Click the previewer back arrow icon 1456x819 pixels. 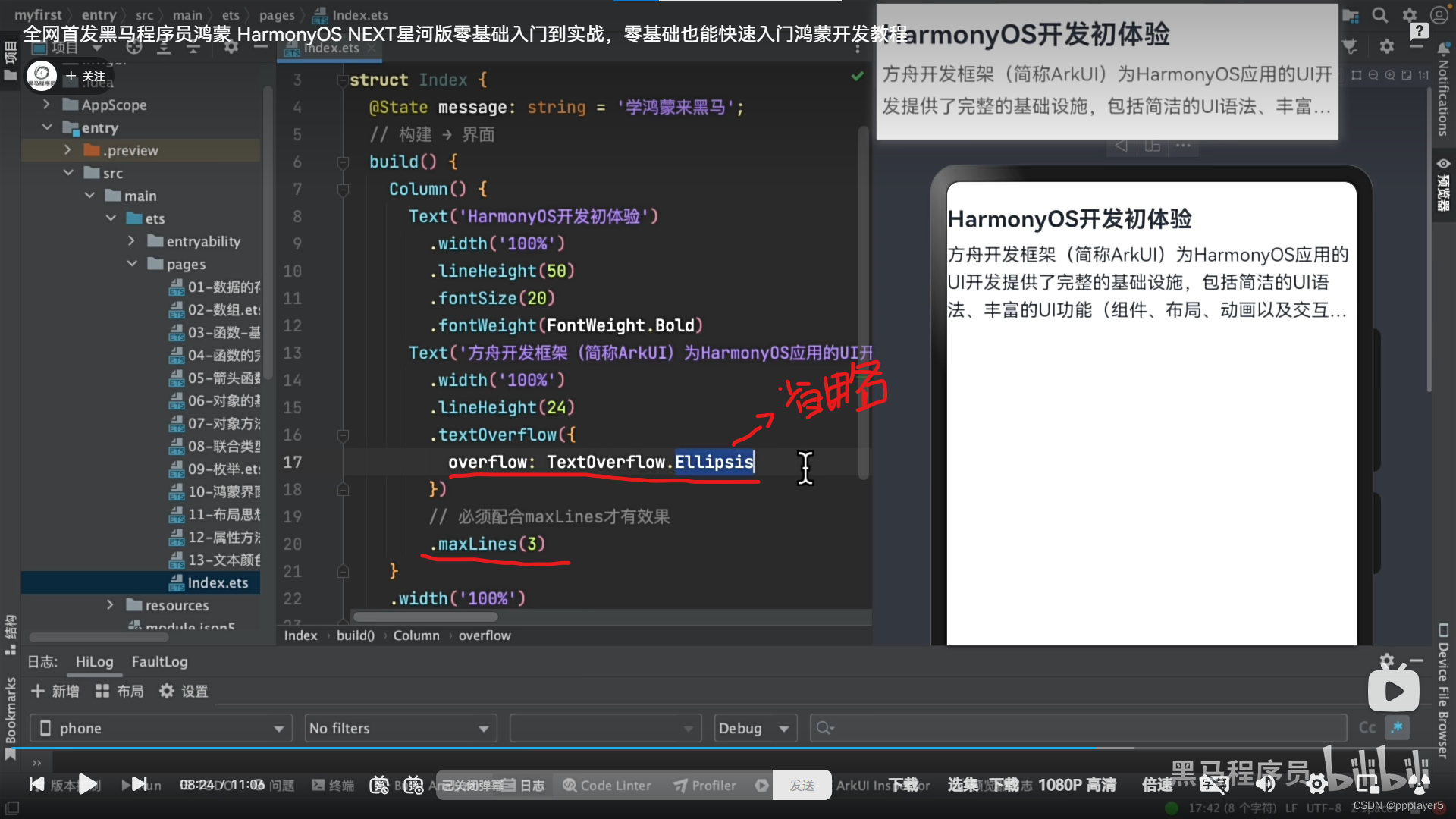[x=1121, y=146]
